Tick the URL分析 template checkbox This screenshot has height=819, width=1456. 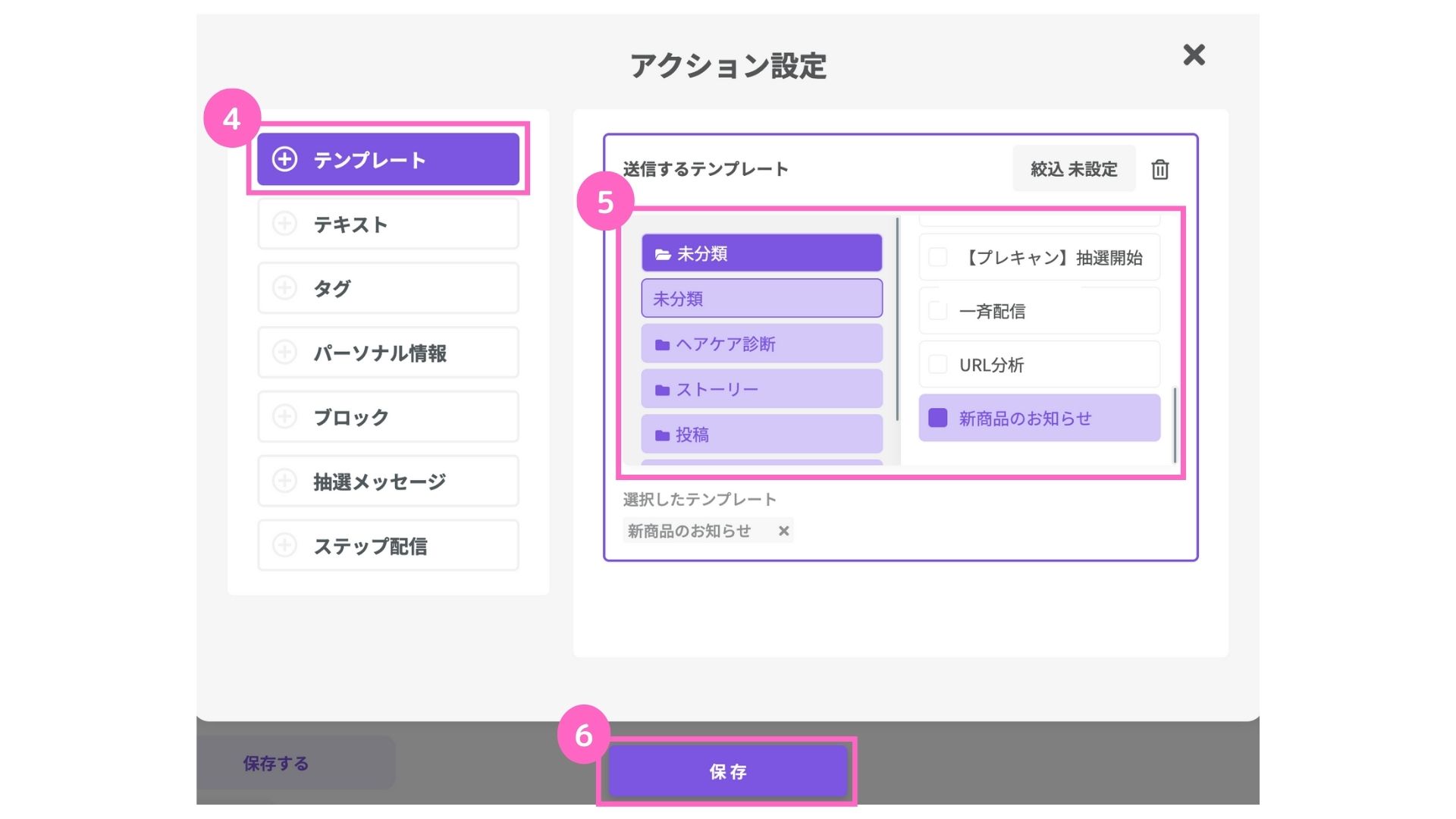pos(938,365)
